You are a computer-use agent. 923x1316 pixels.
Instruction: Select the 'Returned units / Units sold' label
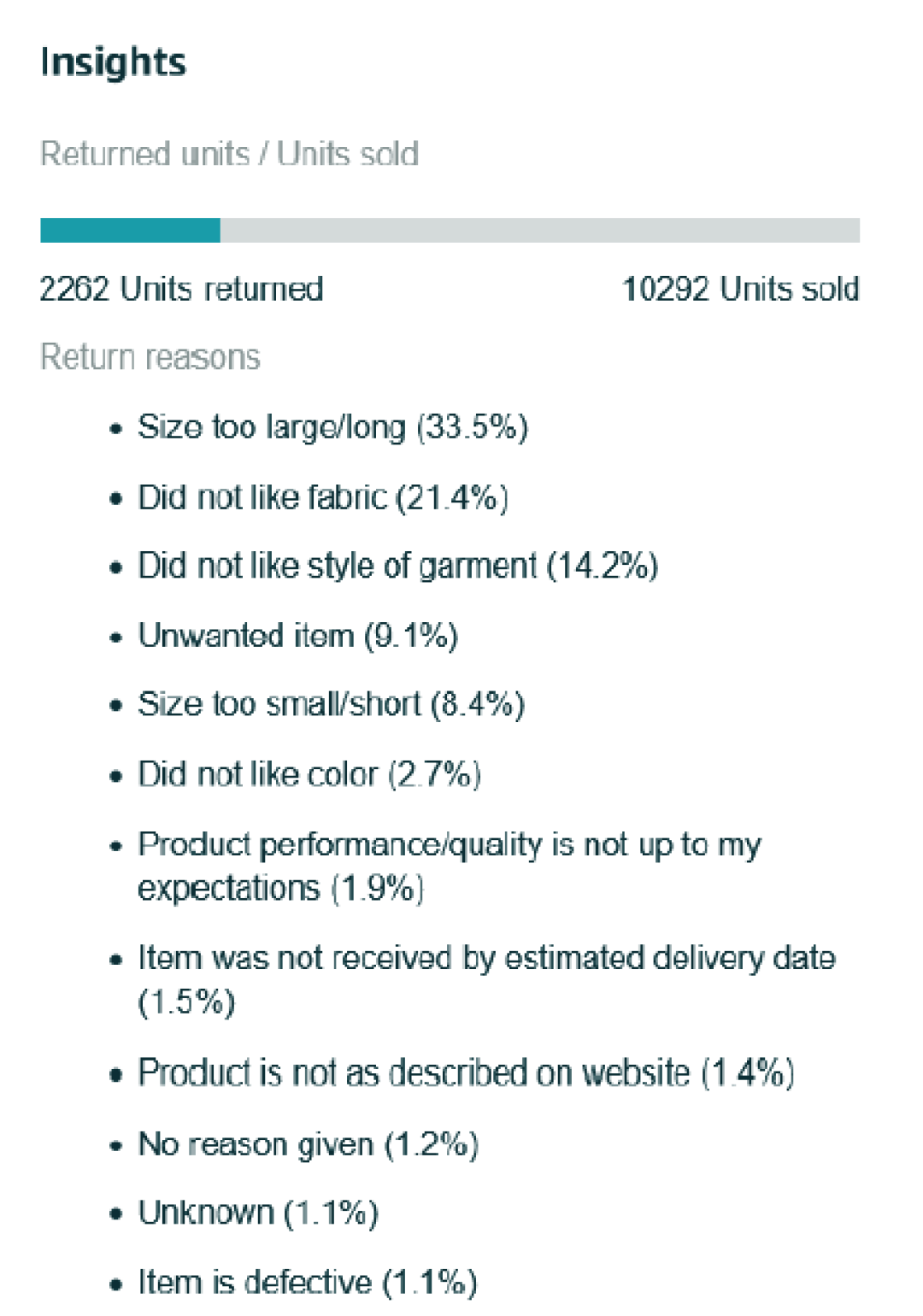click(229, 154)
